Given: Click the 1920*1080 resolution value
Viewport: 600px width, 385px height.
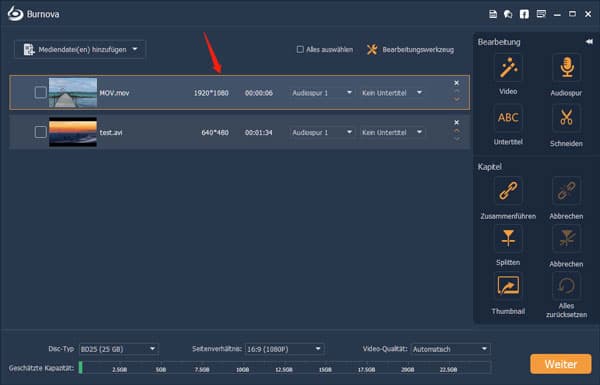Looking at the screenshot, I should (211, 93).
